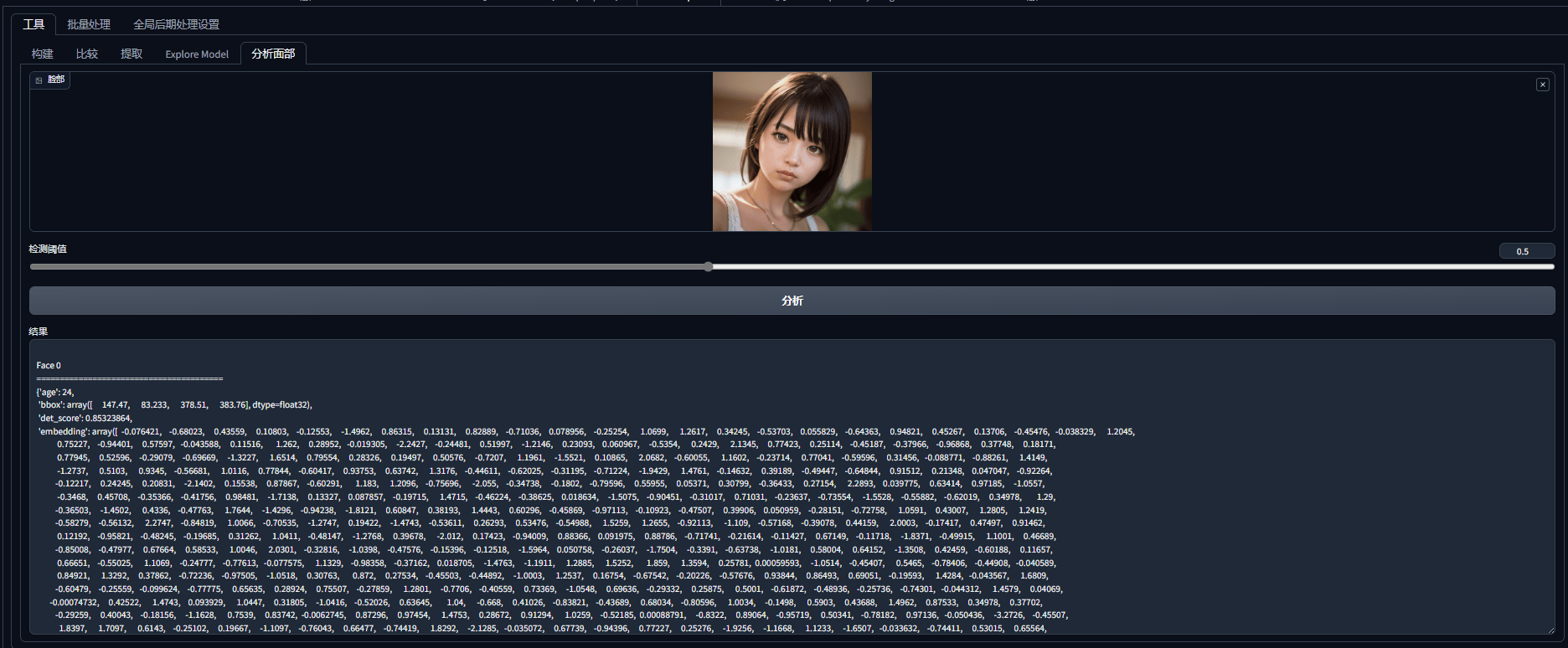Click the 'det_score': 0.85323864 line
This screenshot has width=1568, height=648.
(85, 419)
